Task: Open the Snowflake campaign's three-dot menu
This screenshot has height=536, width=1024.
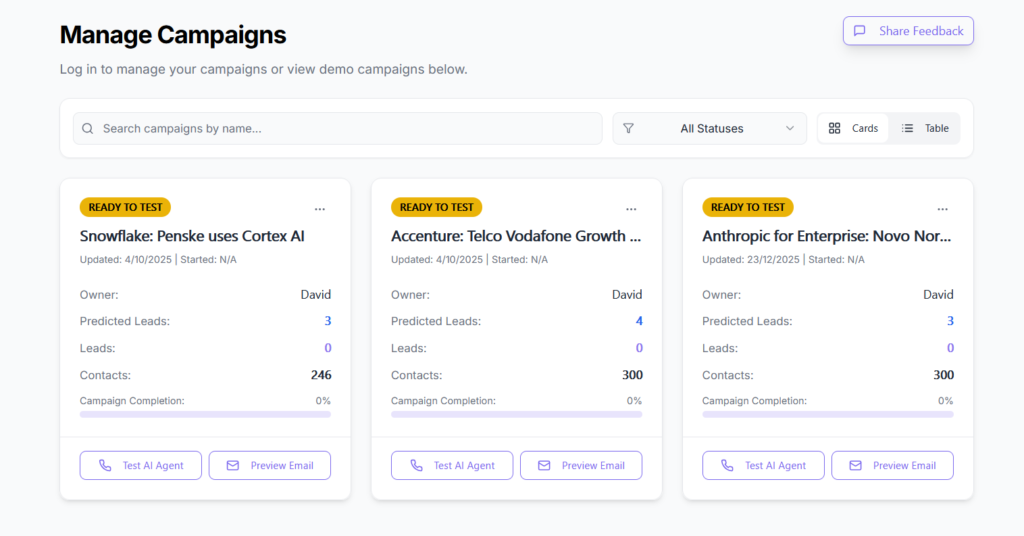Action: click(320, 209)
